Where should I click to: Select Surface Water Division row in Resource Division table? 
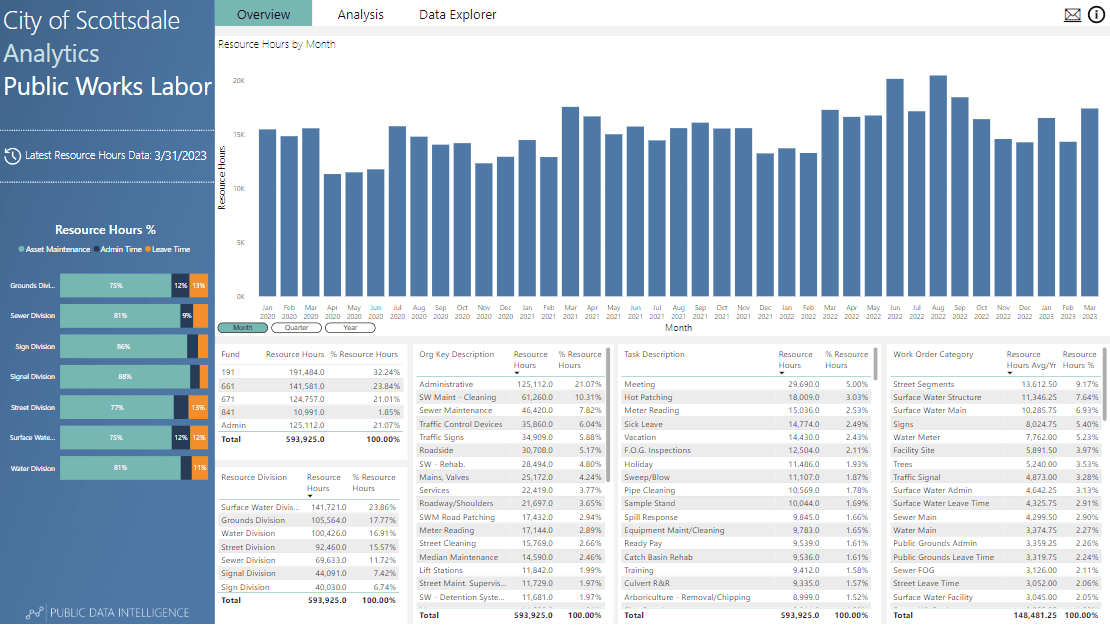point(309,508)
